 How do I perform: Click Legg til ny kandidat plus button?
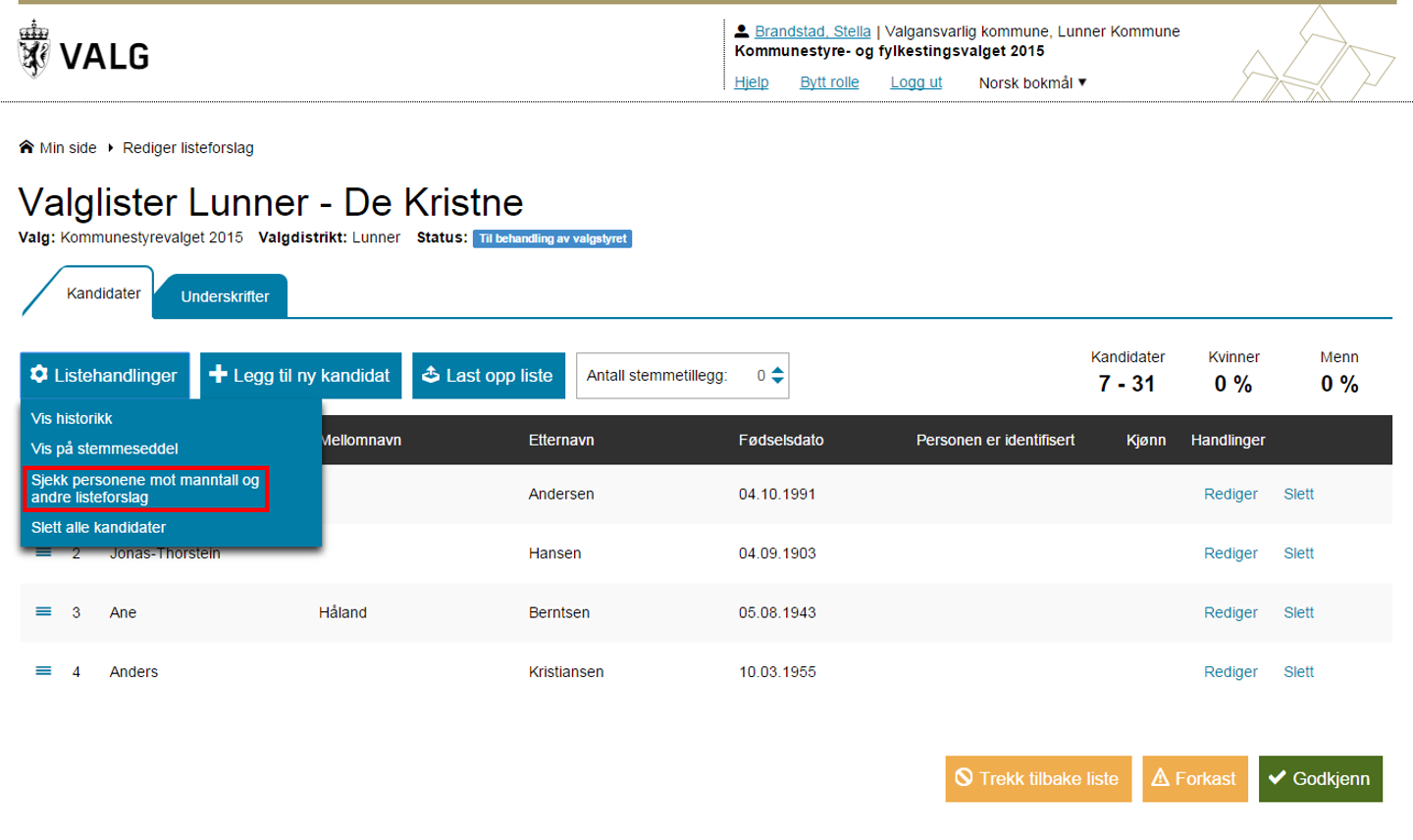300,375
